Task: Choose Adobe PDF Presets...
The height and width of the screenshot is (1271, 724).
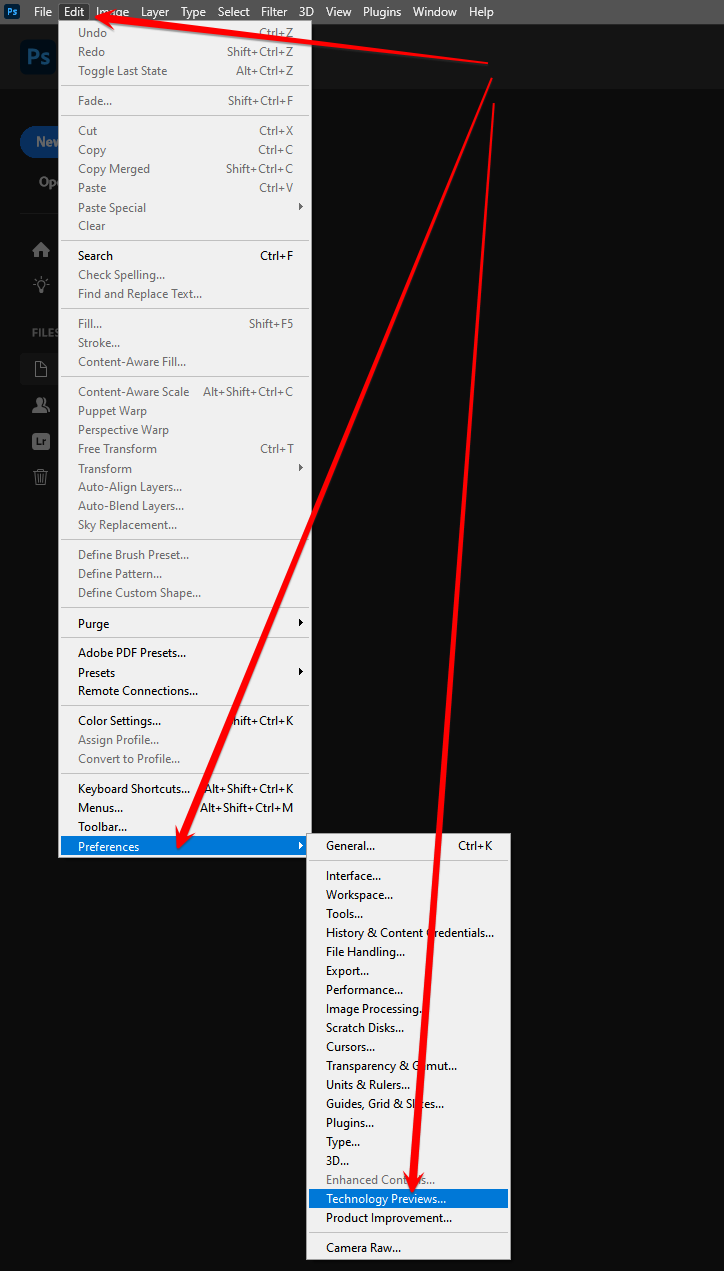Action: click(x=185, y=653)
